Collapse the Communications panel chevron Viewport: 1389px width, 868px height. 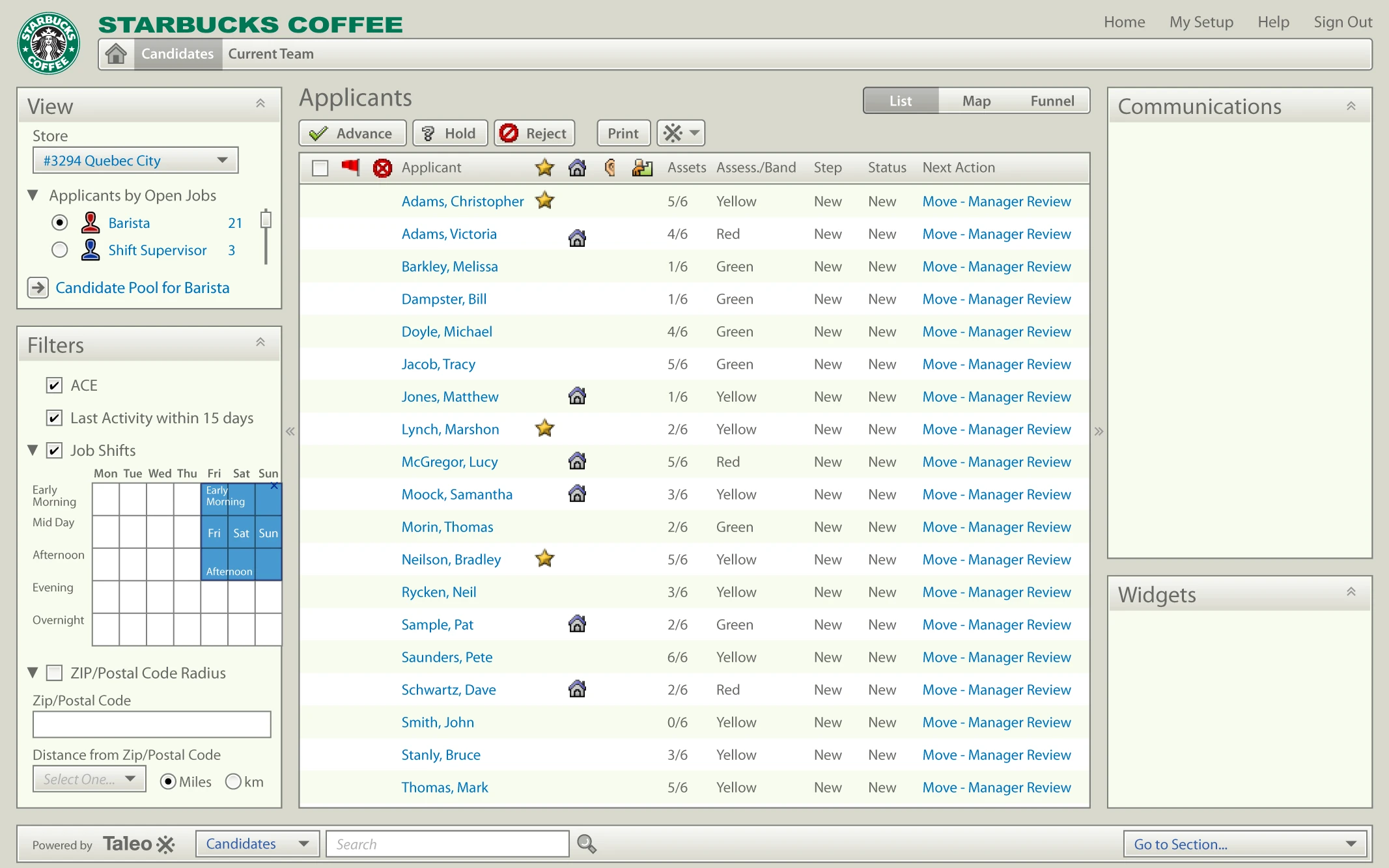1351,106
